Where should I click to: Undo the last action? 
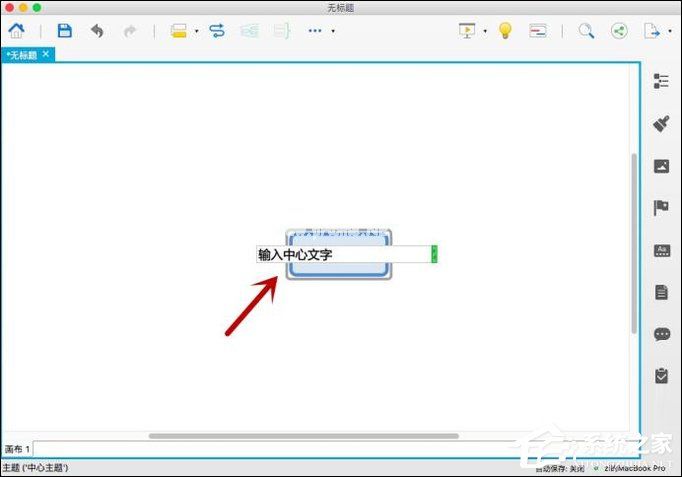97,31
